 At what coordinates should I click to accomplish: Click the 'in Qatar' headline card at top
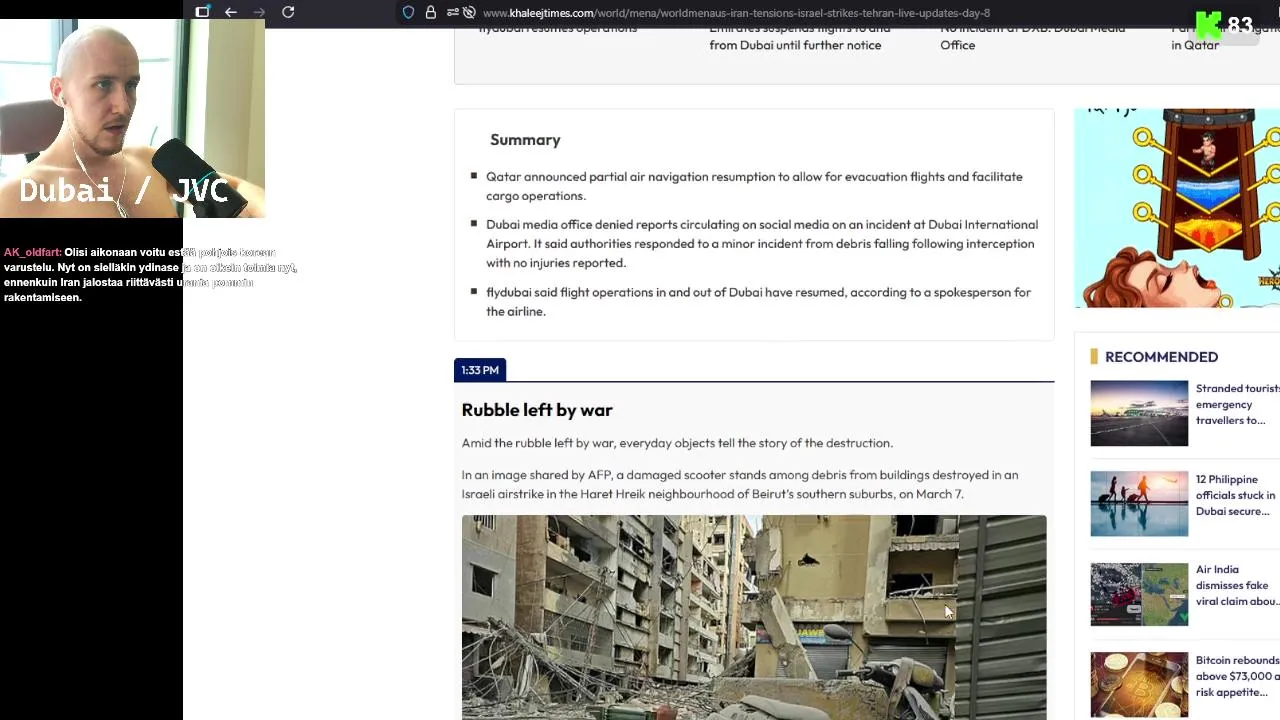[1195, 45]
